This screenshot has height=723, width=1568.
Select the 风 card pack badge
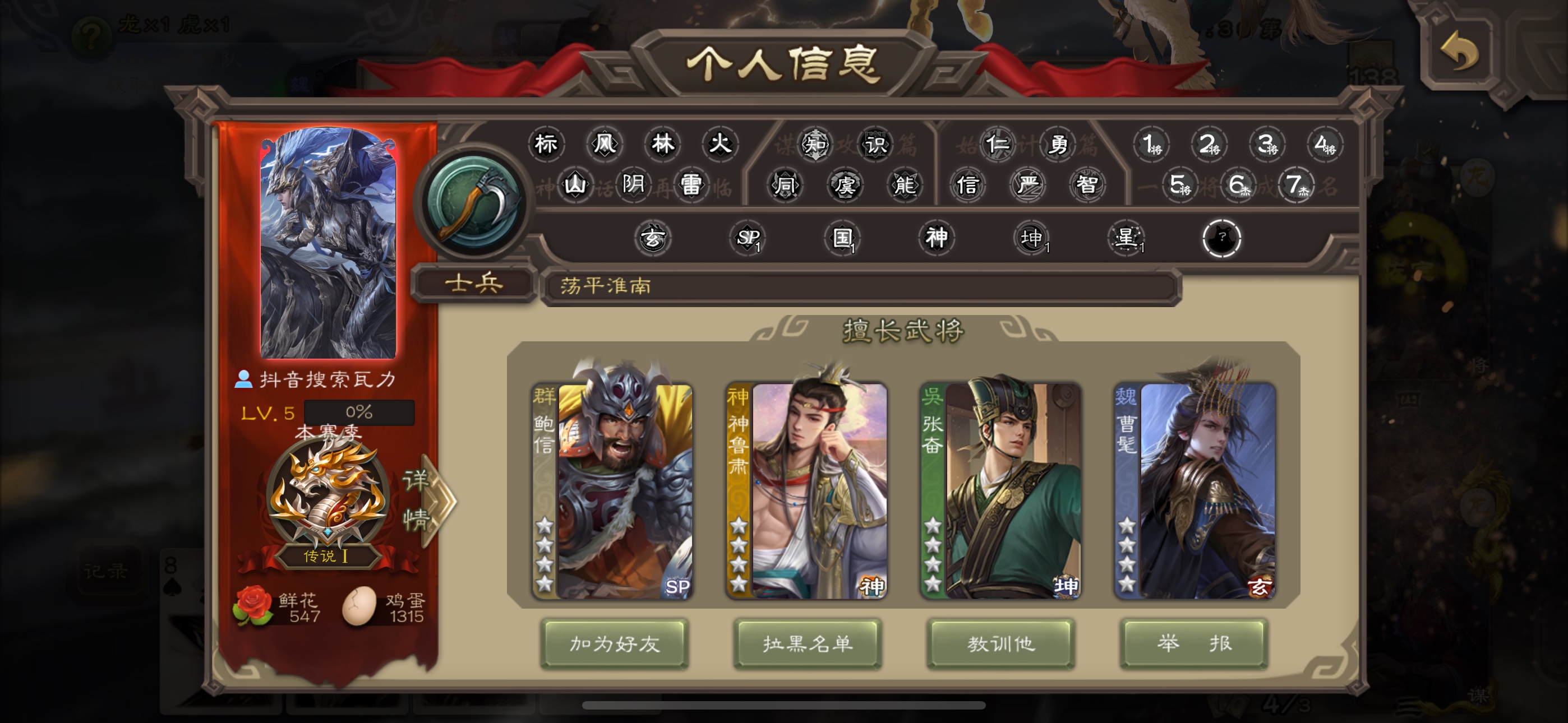[x=604, y=145]
